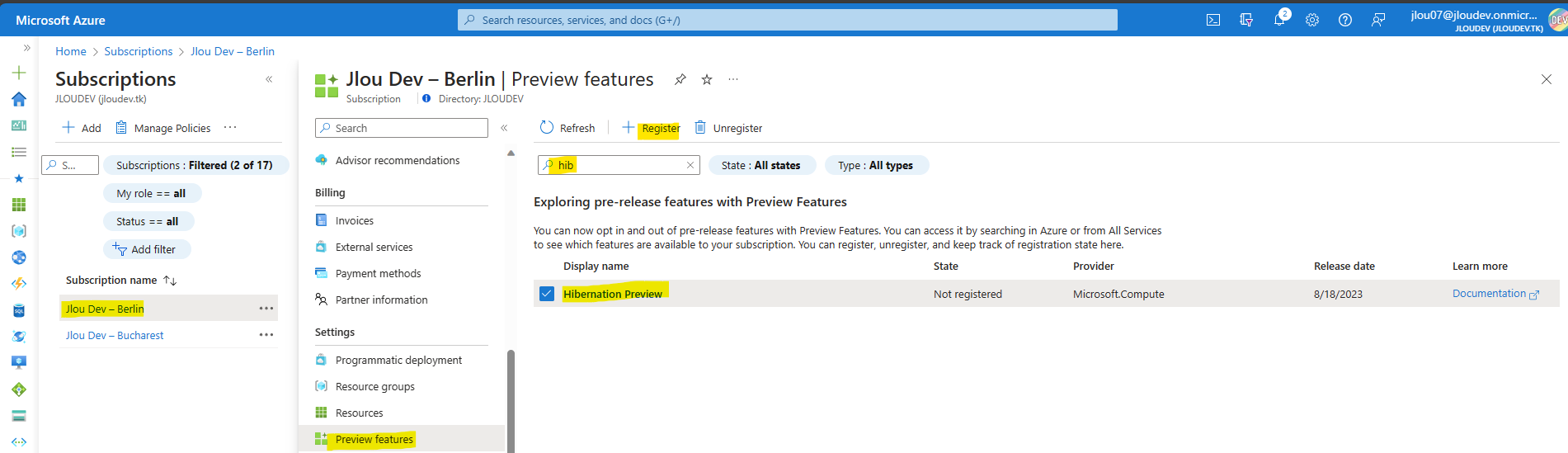Open the Help question mark icon

(1345, 20)
